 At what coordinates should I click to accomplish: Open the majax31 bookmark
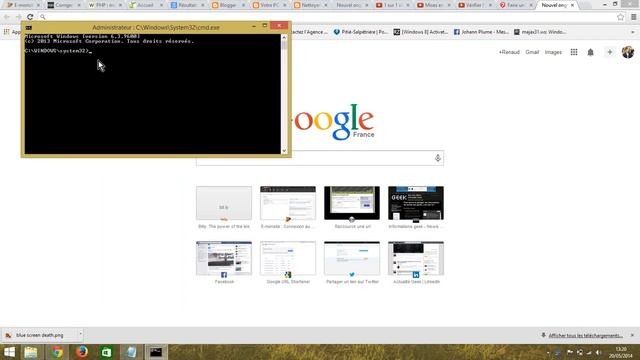click(x=540, y=32)
